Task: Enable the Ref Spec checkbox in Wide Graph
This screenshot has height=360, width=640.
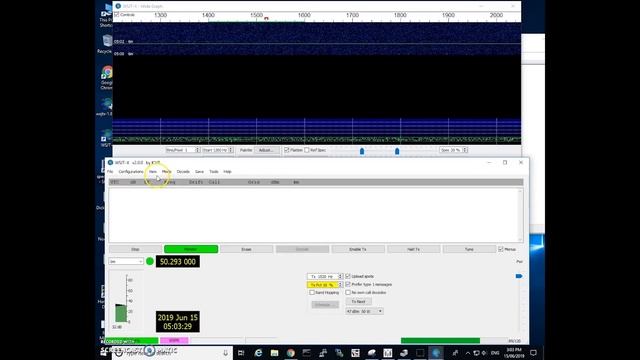Action: (x=307, y=150)
